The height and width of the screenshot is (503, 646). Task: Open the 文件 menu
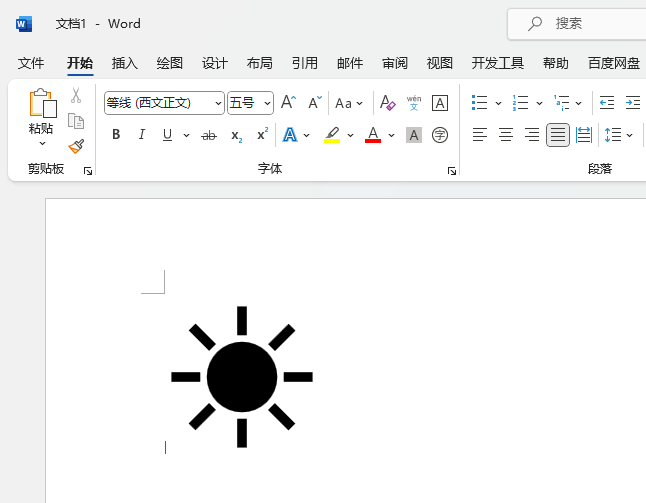pyautogui.click(x=31, y=63)
